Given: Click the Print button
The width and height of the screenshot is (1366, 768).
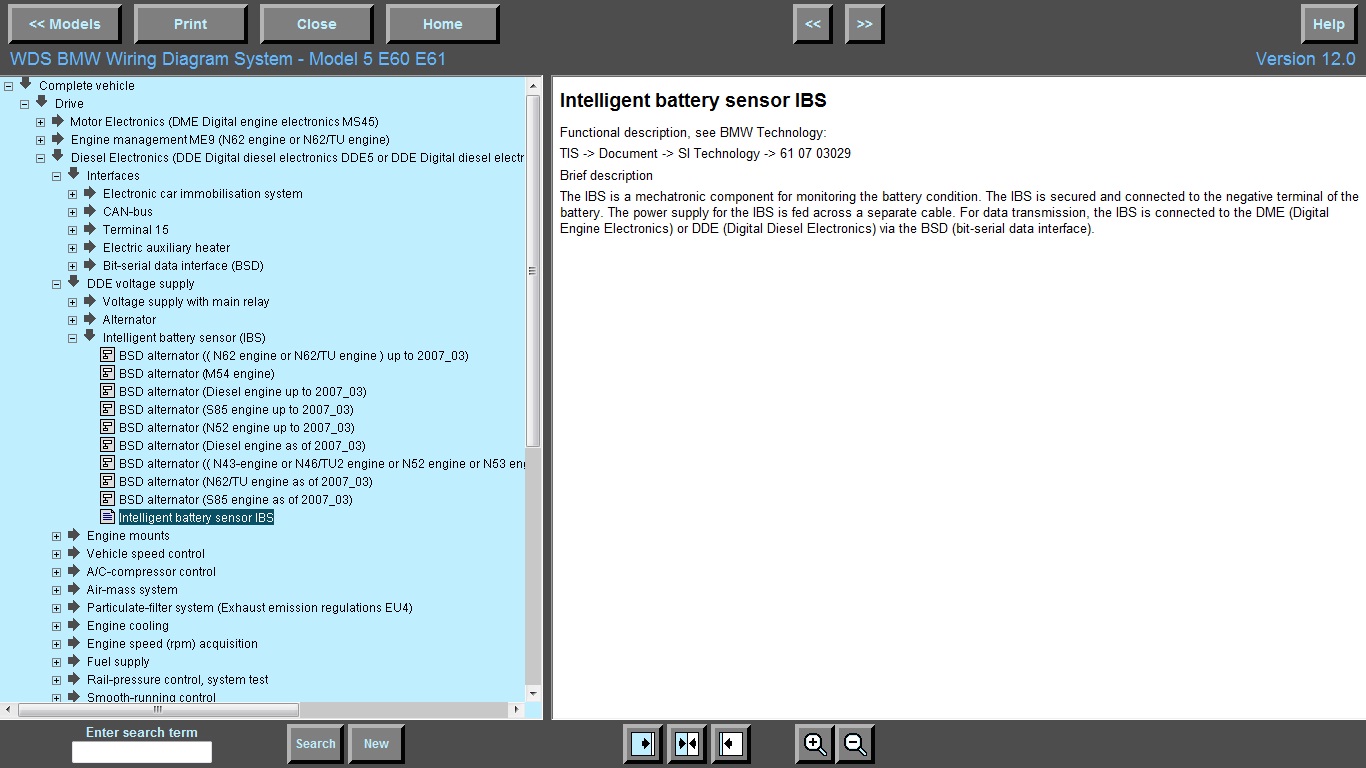Looking at the screenshot, I should click(190, 24).
